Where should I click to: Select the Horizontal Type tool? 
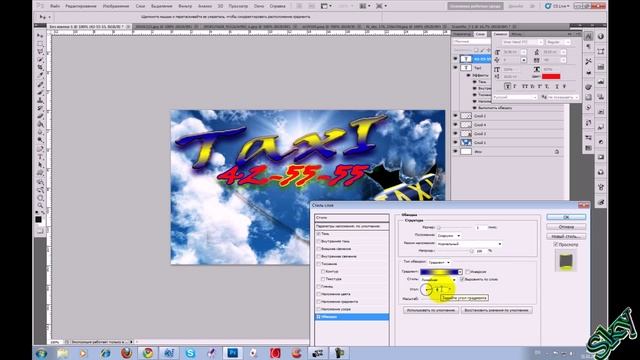coord(40,158)
